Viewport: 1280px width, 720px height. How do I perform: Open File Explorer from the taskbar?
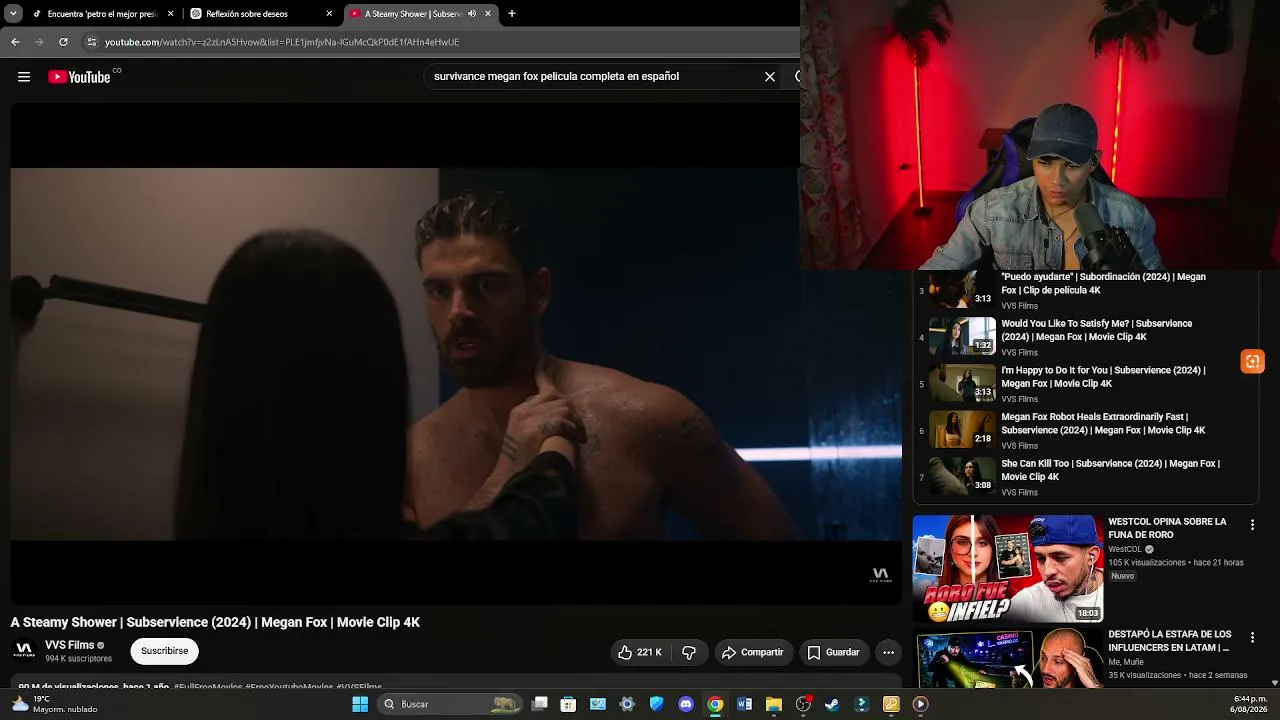click(x=773, y=704)
